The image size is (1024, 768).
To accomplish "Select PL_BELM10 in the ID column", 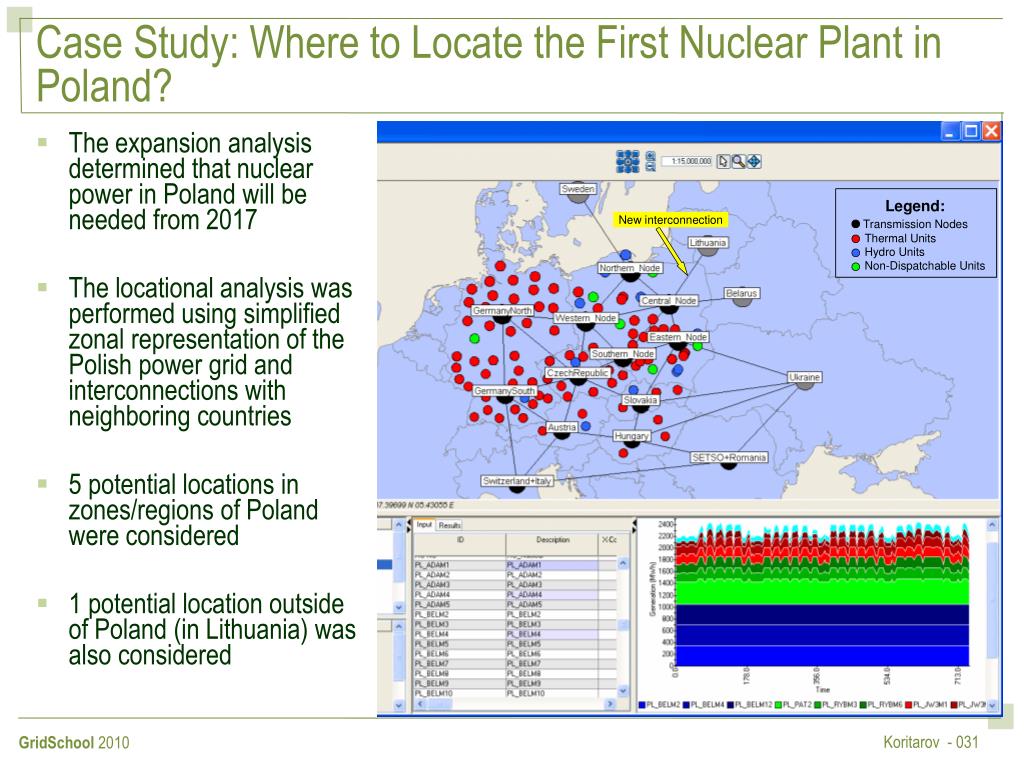I will coord(460,693).
